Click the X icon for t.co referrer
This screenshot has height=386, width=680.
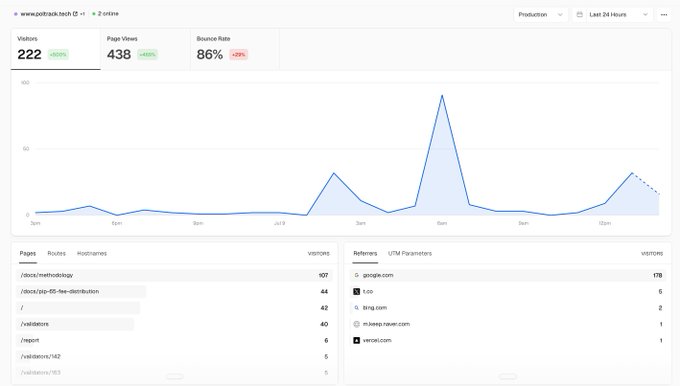pos(356,291)
